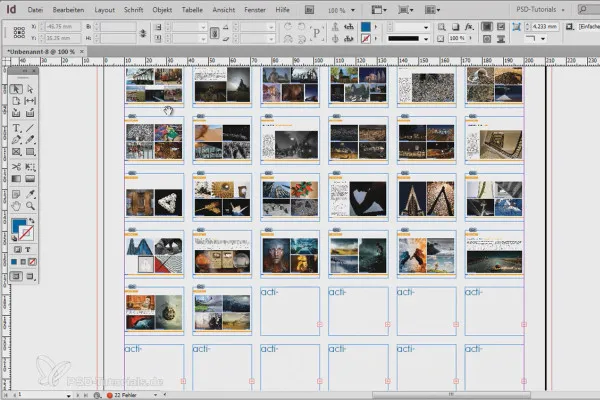
Task: Open the Bearbeiten menu
Action: [68, 10]
